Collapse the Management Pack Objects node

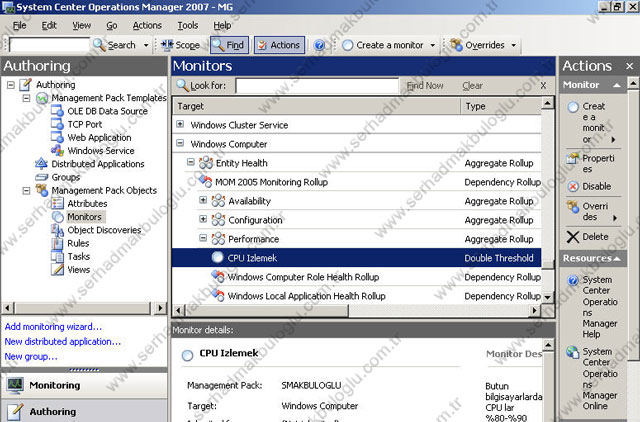26,191
